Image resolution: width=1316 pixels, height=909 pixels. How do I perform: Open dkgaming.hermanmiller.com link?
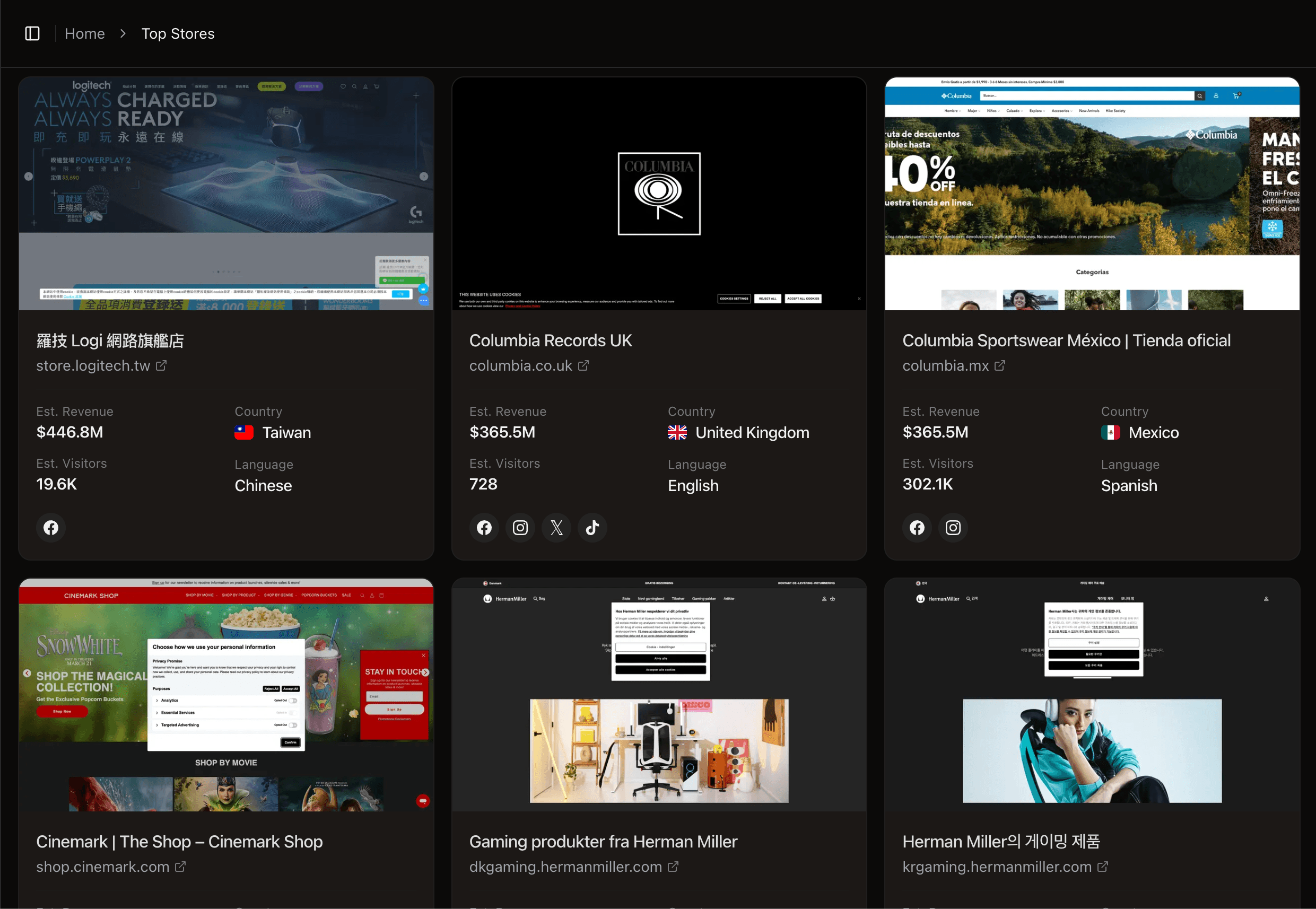tap(565, 867)
